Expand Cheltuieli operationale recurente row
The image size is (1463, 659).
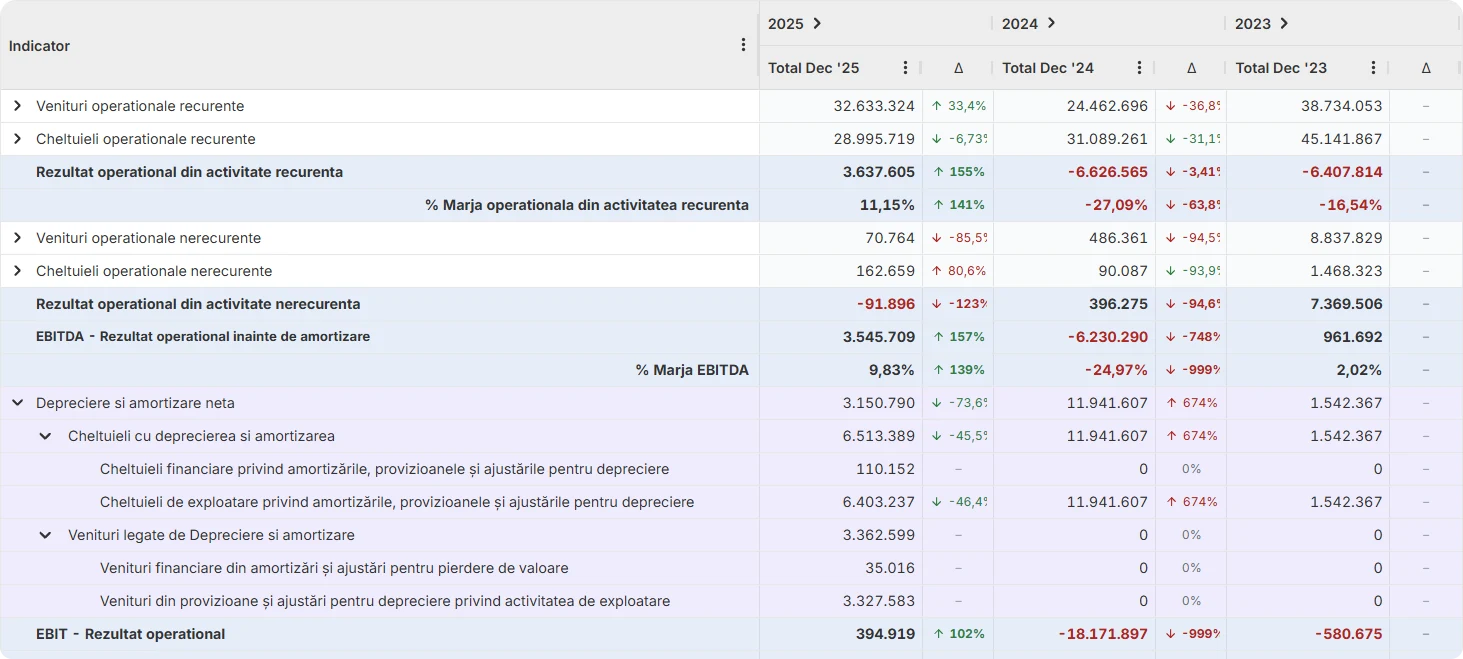17,139
